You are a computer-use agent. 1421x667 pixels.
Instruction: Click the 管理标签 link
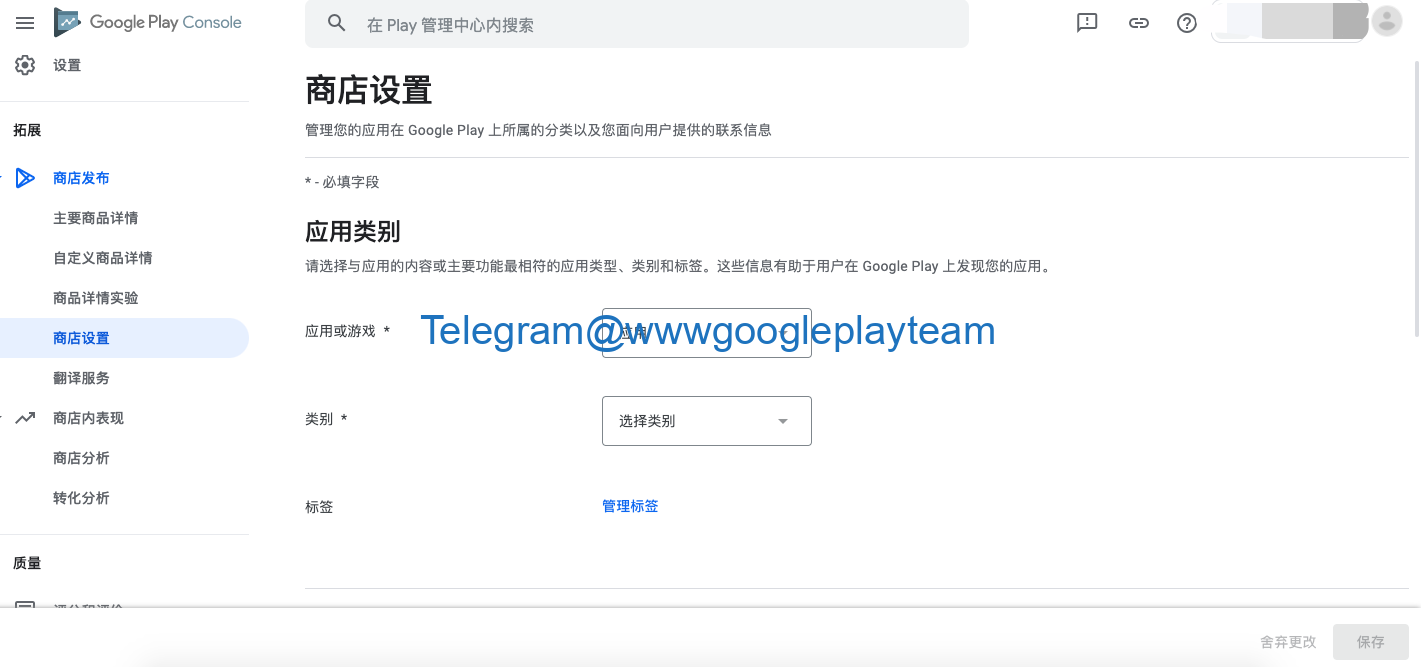[x=630, y=506]
